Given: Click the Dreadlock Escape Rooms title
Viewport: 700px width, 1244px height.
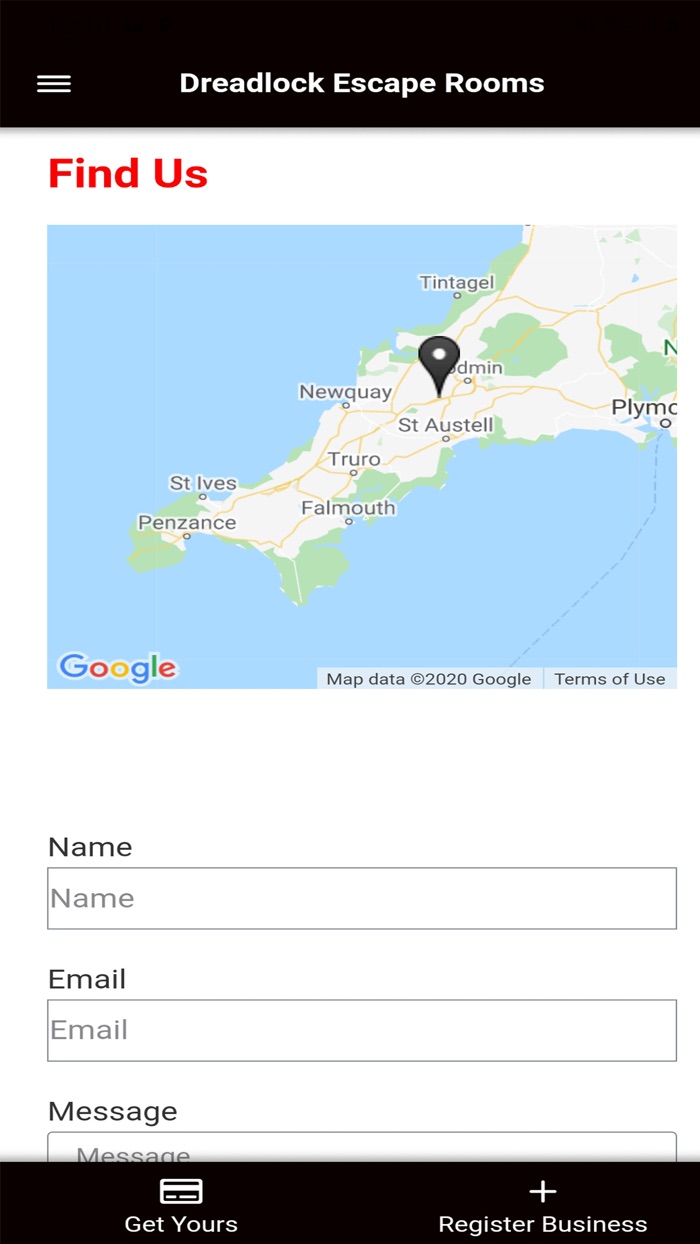Looking at the screenshot, I should coord(362,83).
